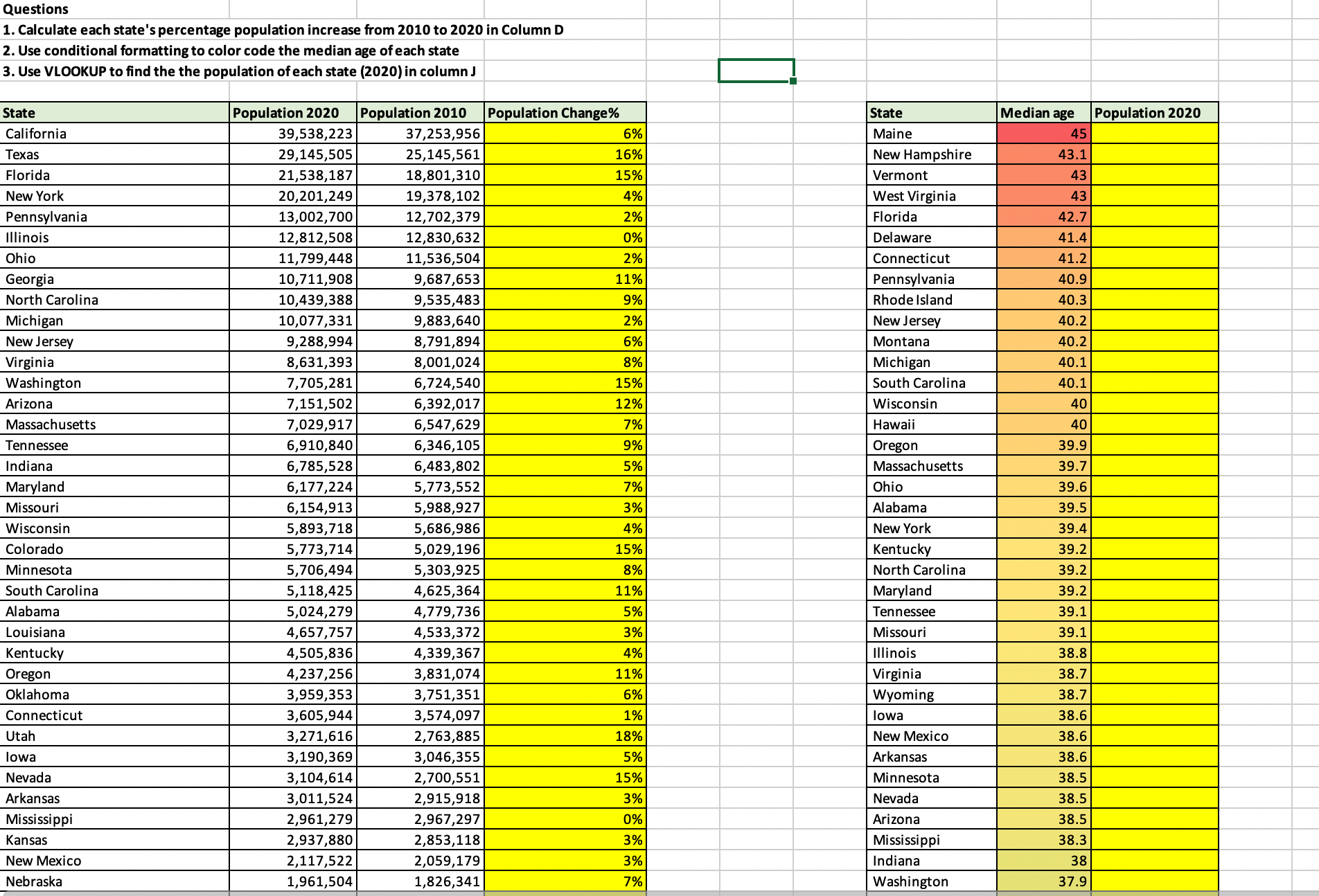Select Utah's 18% population change cell
Image resolution: width=1319 pixels, height=896 pixels.
pos(565,735)
